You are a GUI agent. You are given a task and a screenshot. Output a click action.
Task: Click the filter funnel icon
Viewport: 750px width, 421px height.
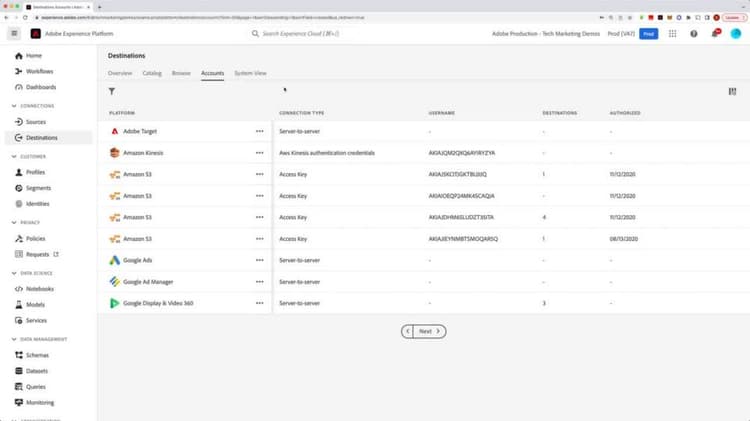point(111,91)
